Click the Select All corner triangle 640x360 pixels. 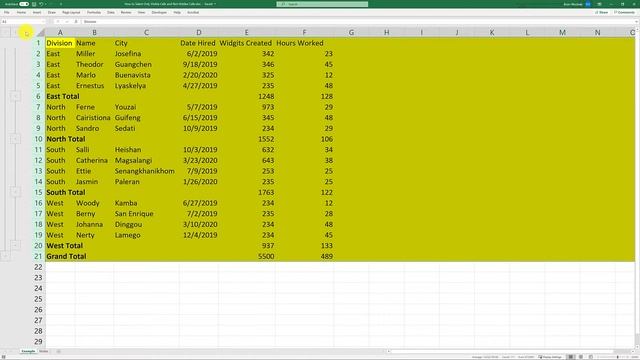[x=40, y=33]
